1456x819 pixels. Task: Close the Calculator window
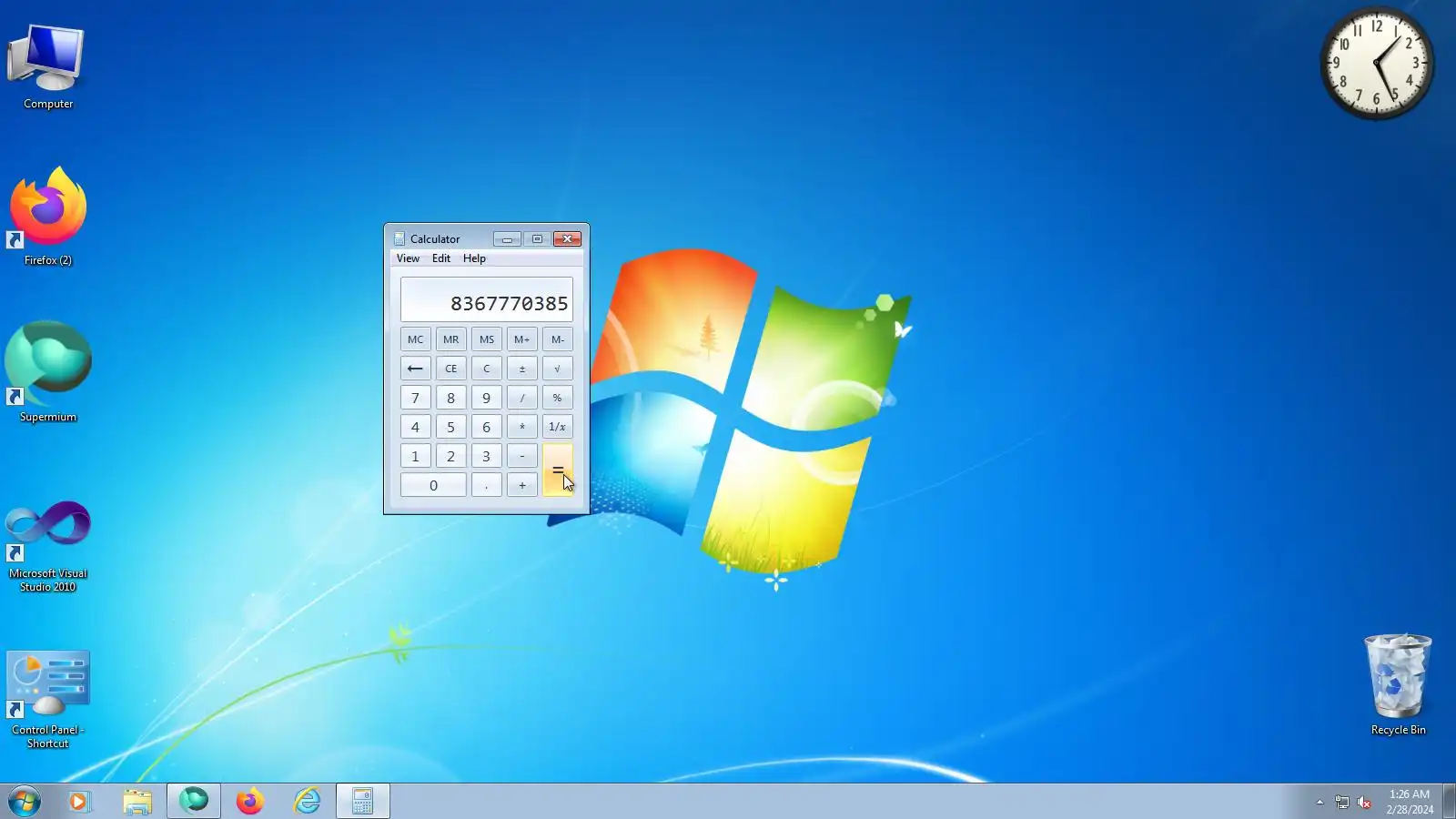pyautogui.click(x=567, y=239)
